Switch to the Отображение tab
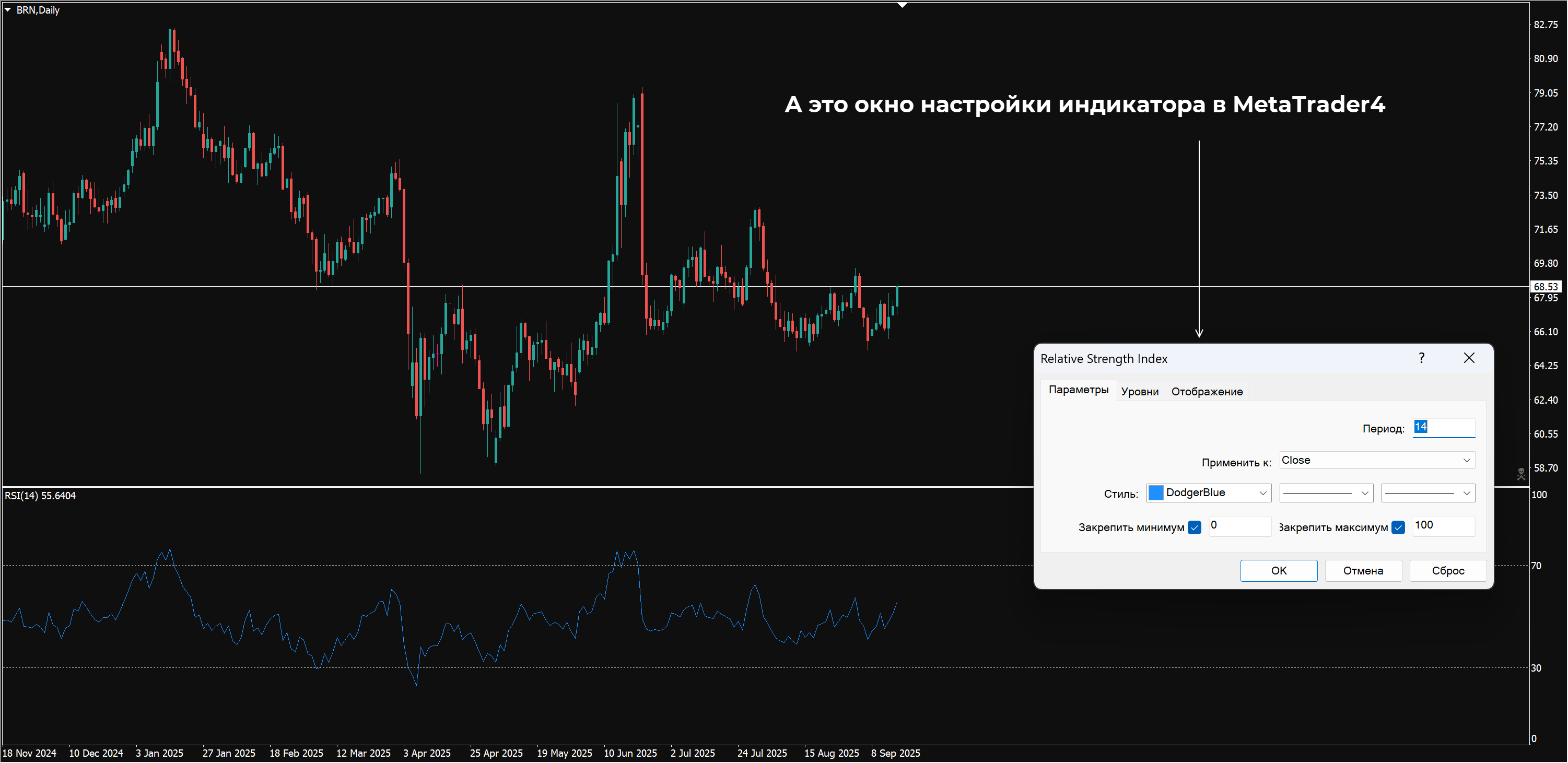Screen dimensions: 1568x763 pyautogui.click(x=1207, y=391)
